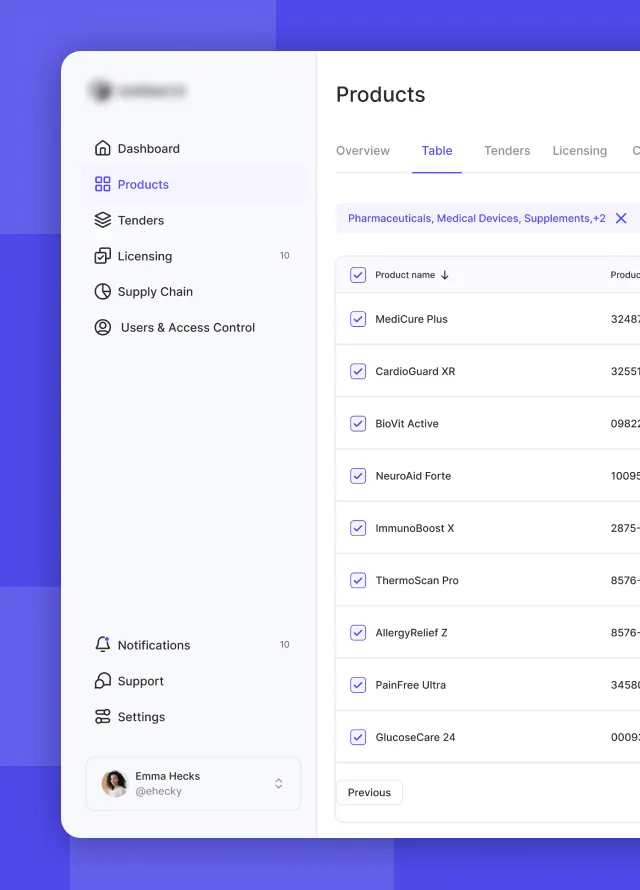Open the Overview tab
The image size is (640, 890).
363,150
